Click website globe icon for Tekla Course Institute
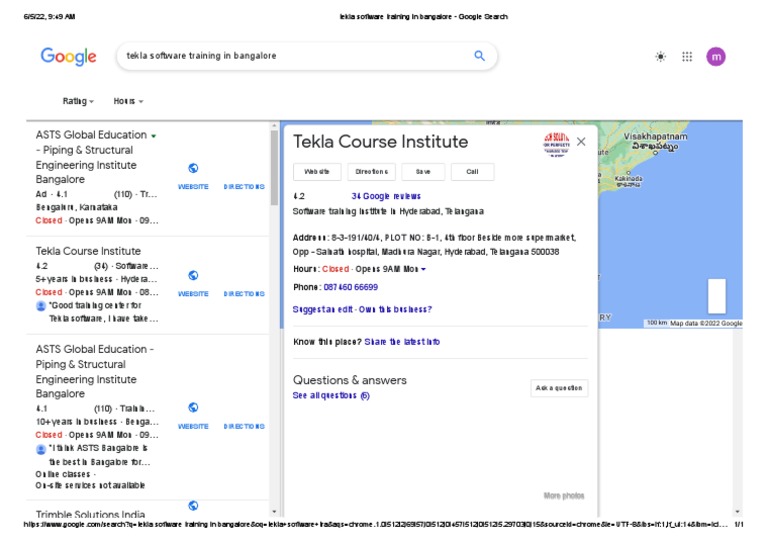 pyautogui.click(x=193, y=275)
